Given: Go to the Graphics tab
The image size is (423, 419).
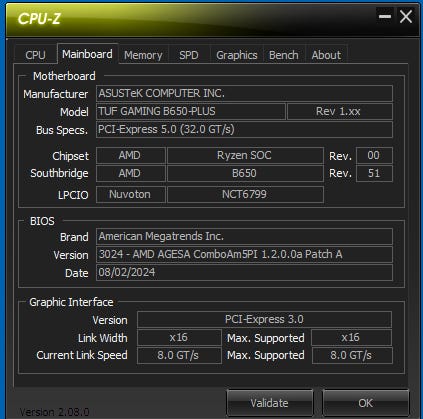Looking at the screenshot, I should click(237, 55).
